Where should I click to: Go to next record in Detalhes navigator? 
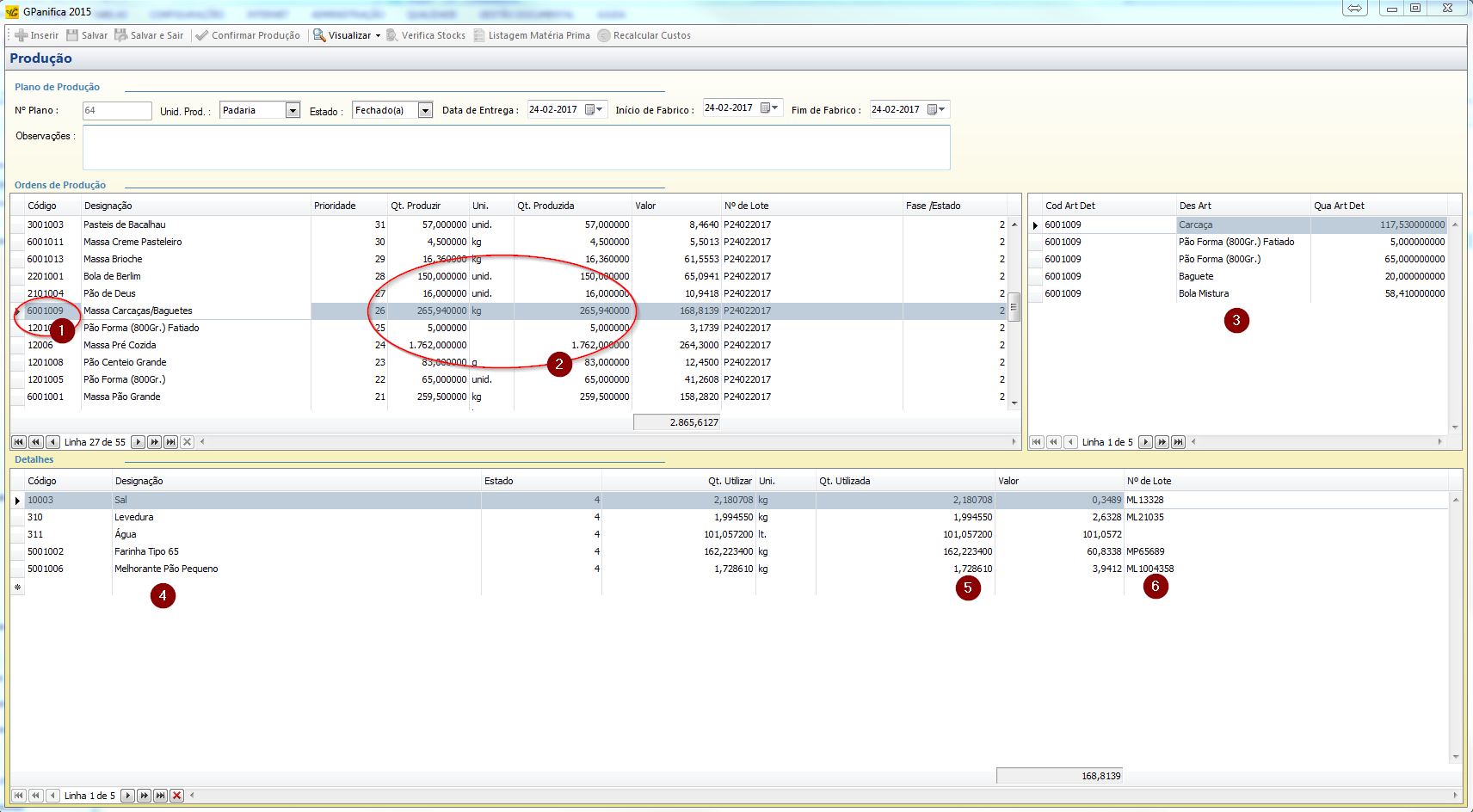(127, 796)
